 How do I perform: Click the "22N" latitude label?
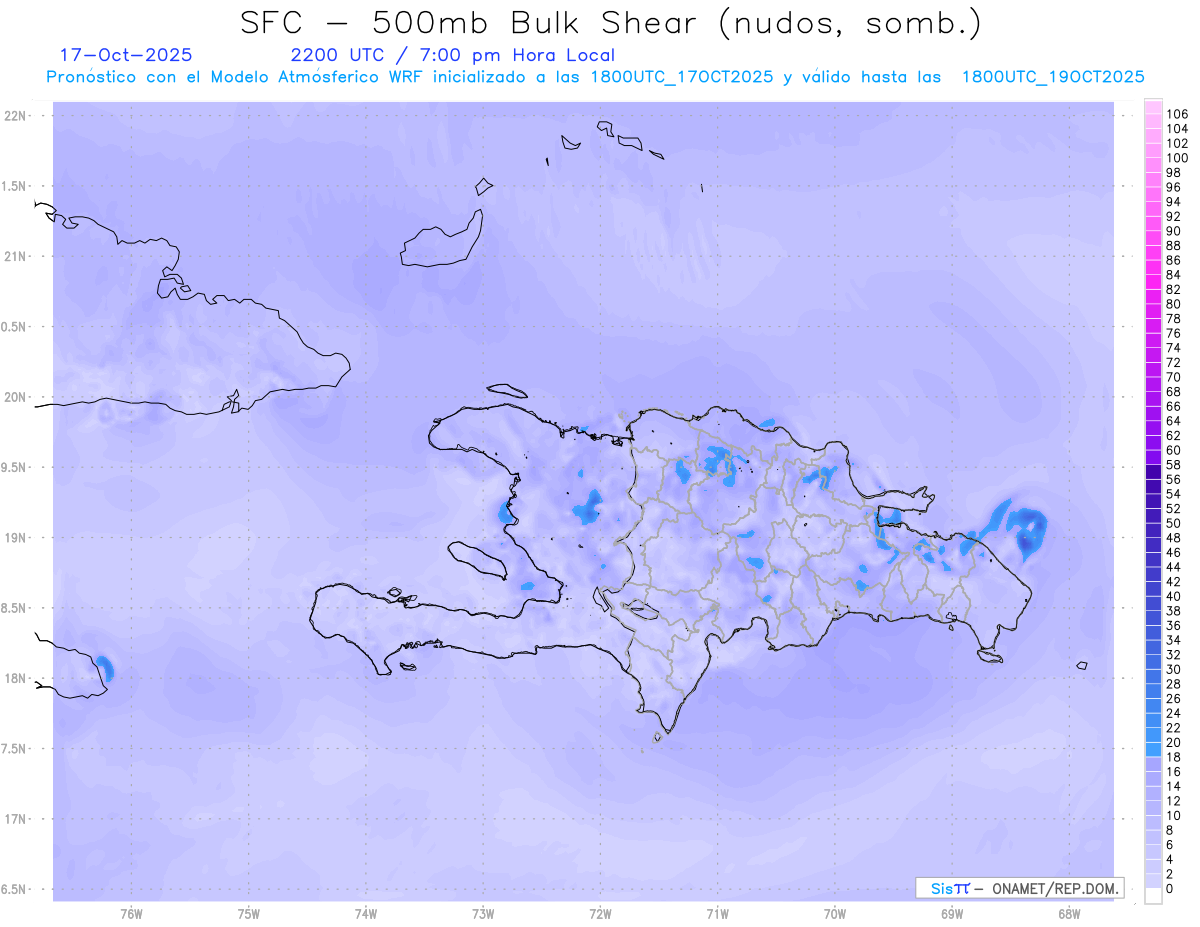tap(15, 116)
